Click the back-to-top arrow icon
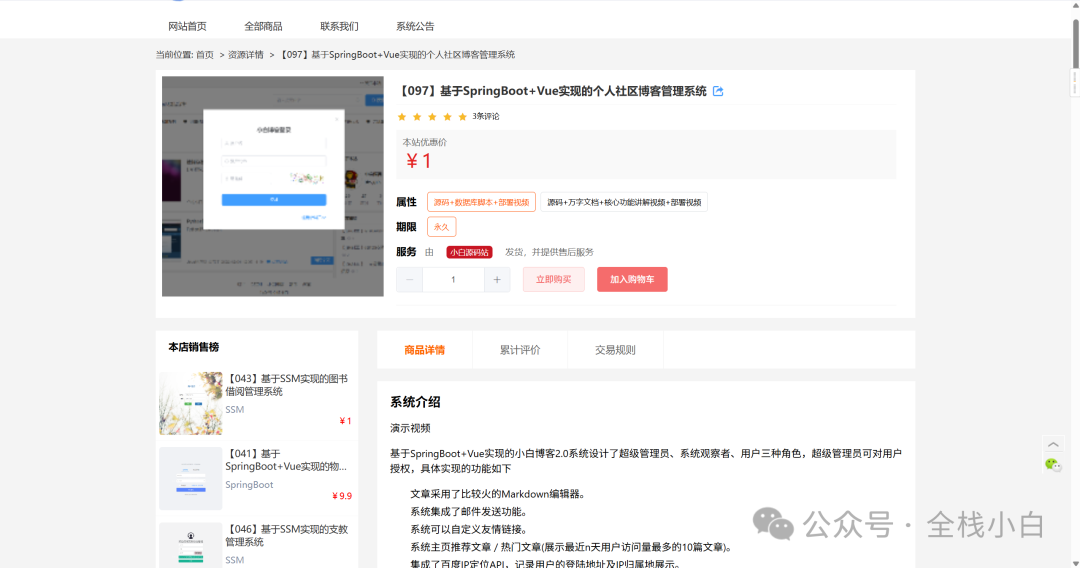This screenshot has height=568, width=1080. (1052, 444)
